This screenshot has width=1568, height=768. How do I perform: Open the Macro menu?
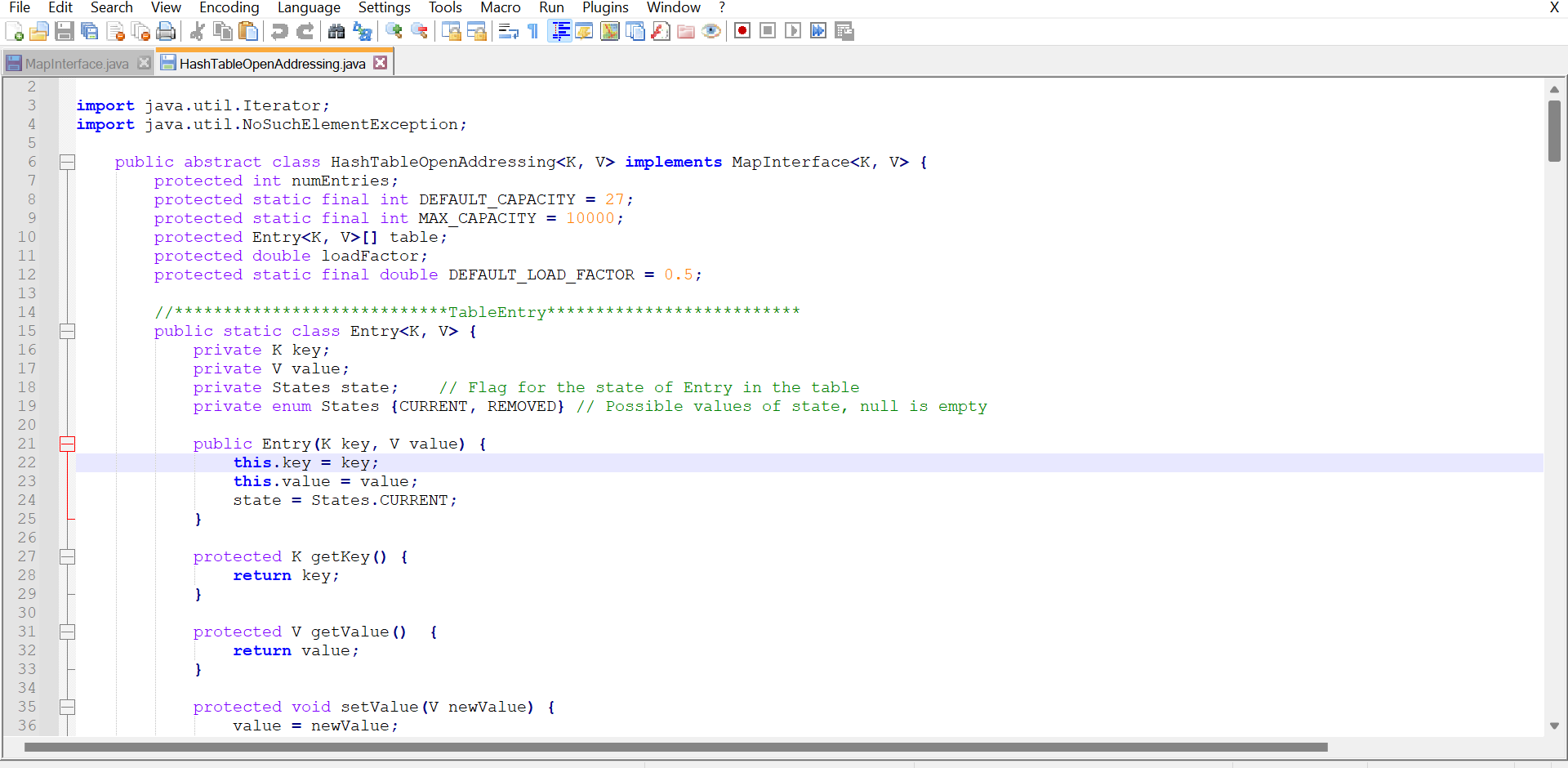(x=500, y=7)
